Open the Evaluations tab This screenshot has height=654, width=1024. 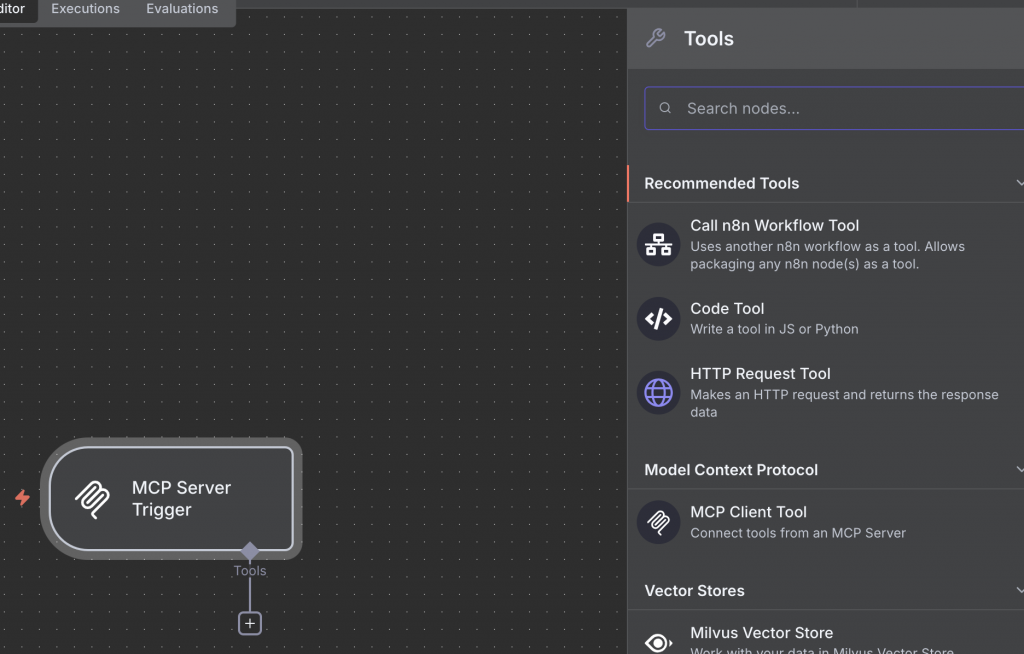(x=182, y=9)
